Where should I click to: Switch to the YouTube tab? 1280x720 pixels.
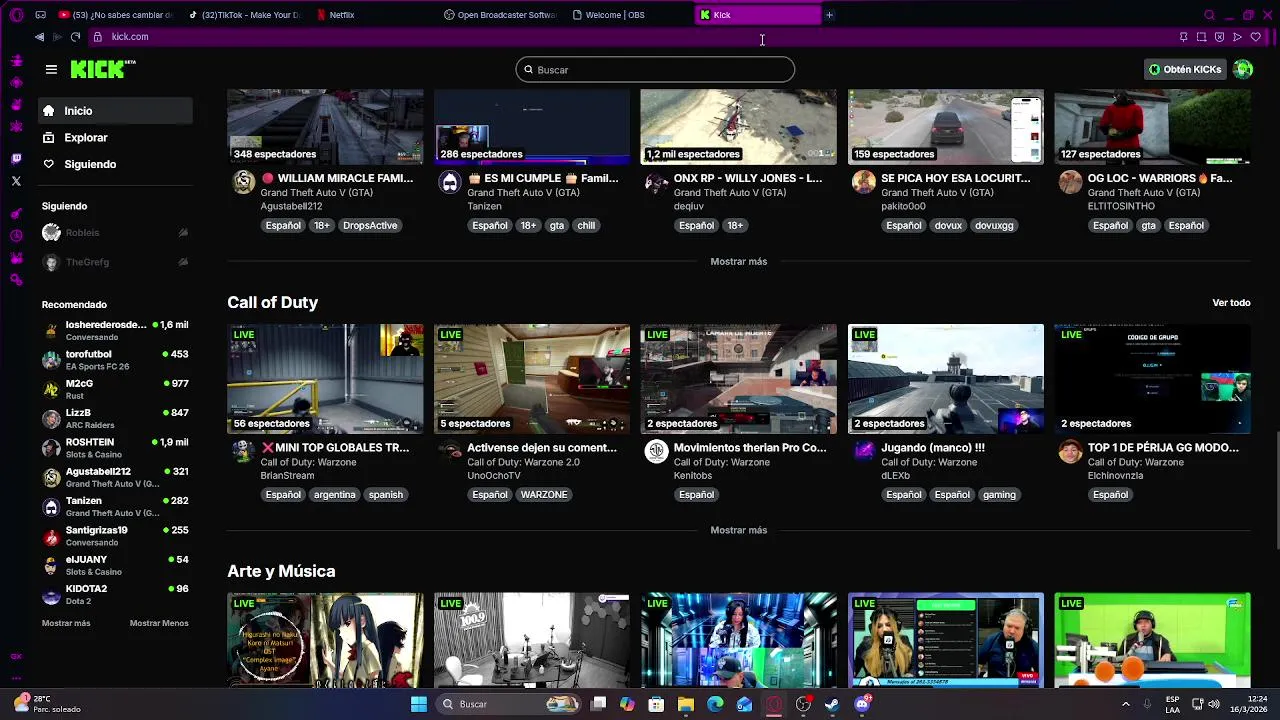coord(116,15)
